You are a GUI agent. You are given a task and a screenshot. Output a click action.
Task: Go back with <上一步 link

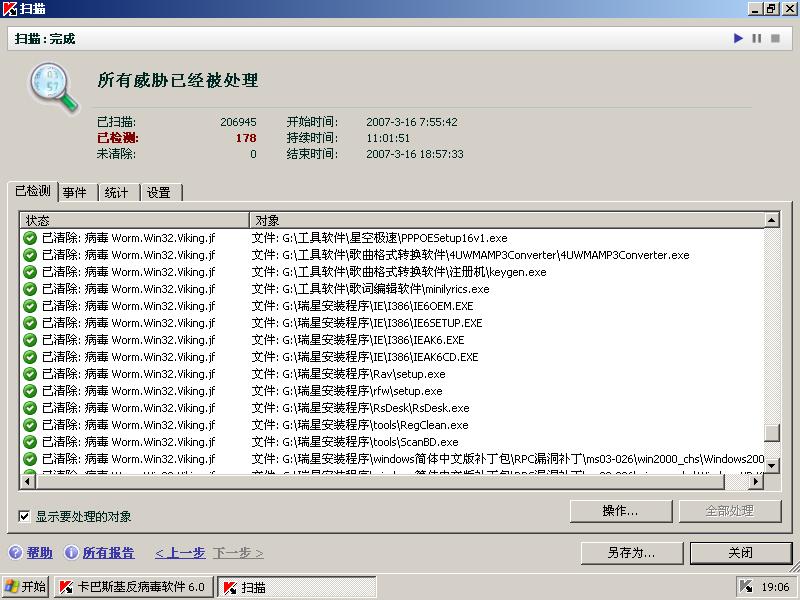(180, 553)
